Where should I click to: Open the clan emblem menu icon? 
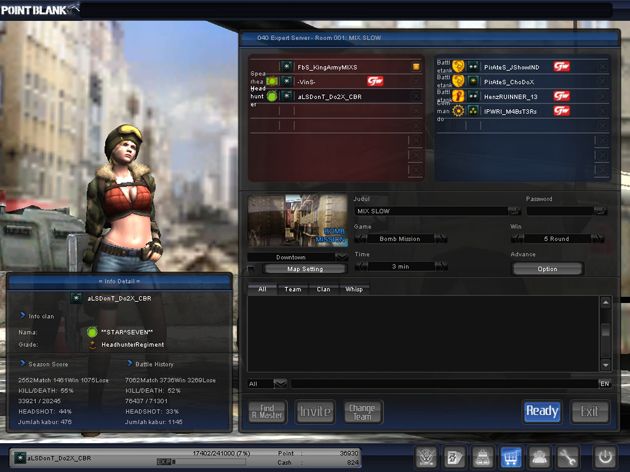[x=427, y=457]
